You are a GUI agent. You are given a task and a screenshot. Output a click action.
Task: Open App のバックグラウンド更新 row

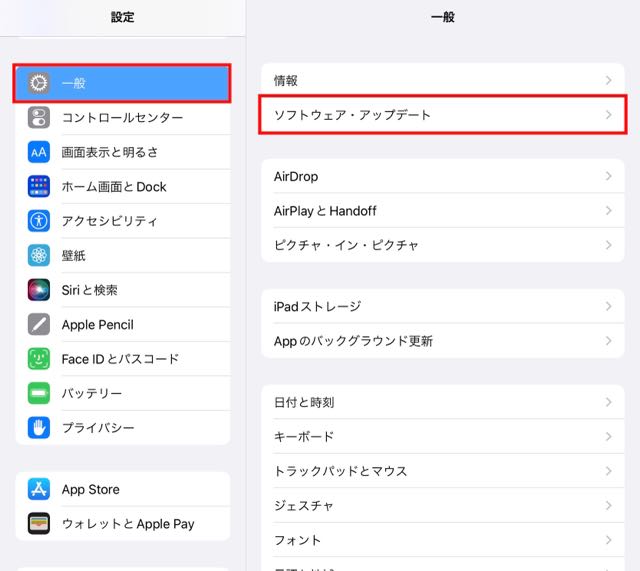click(443, 341)
